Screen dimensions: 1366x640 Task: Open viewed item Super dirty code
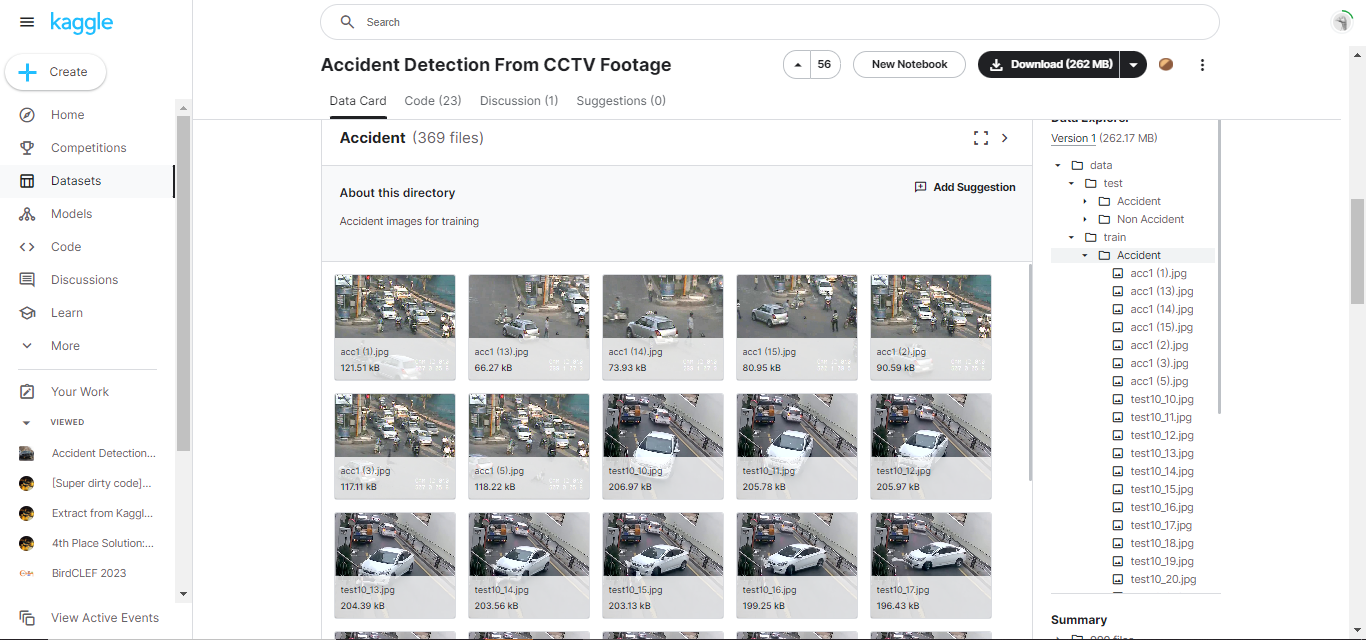[101, 483]
